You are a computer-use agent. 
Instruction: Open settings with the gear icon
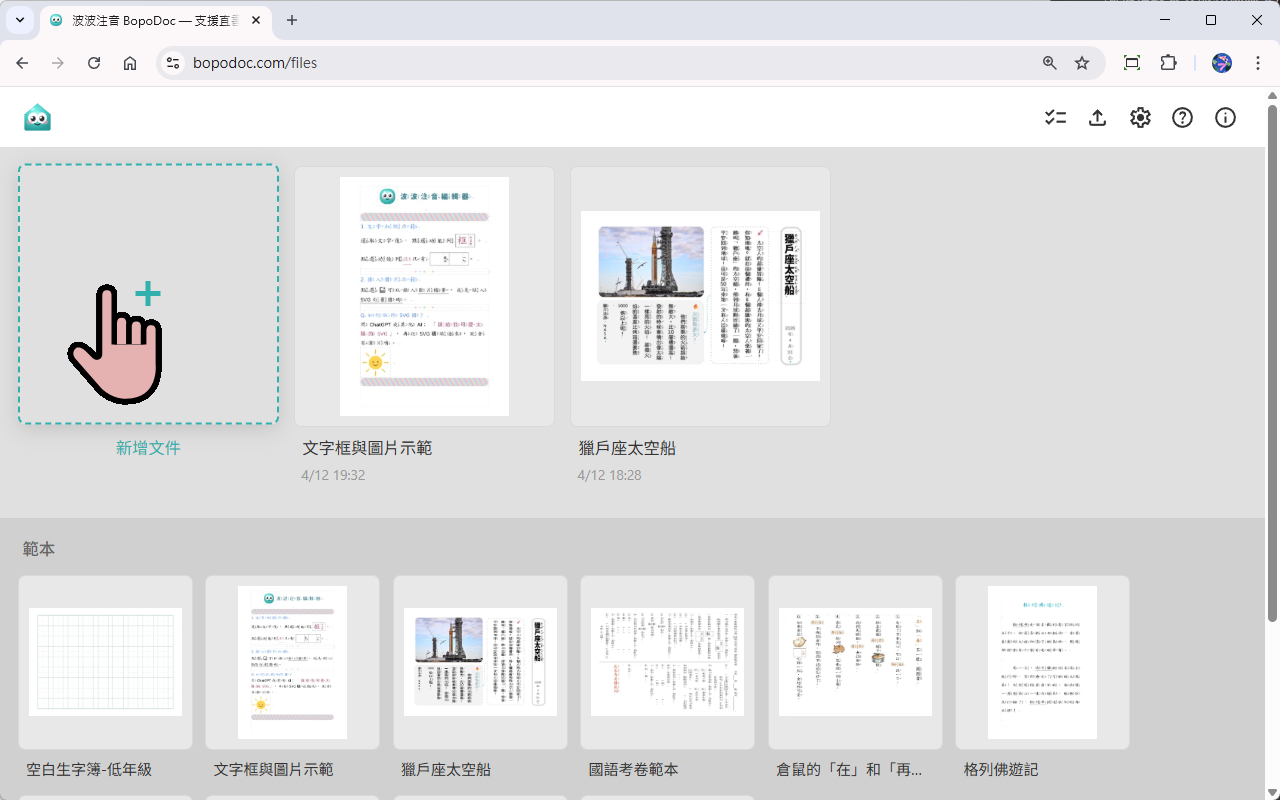(x=1140, y=117)
